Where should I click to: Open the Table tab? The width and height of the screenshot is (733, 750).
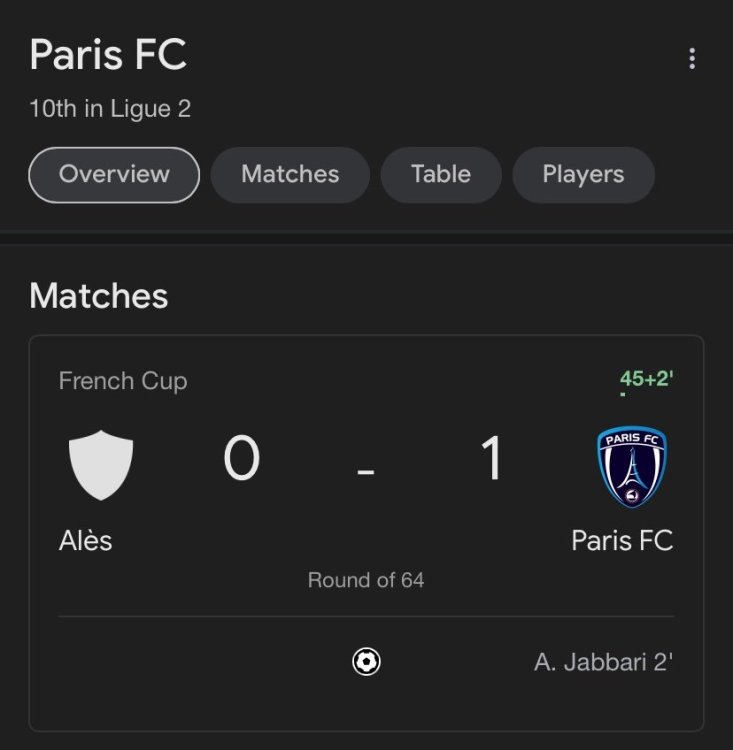(440, 174)
